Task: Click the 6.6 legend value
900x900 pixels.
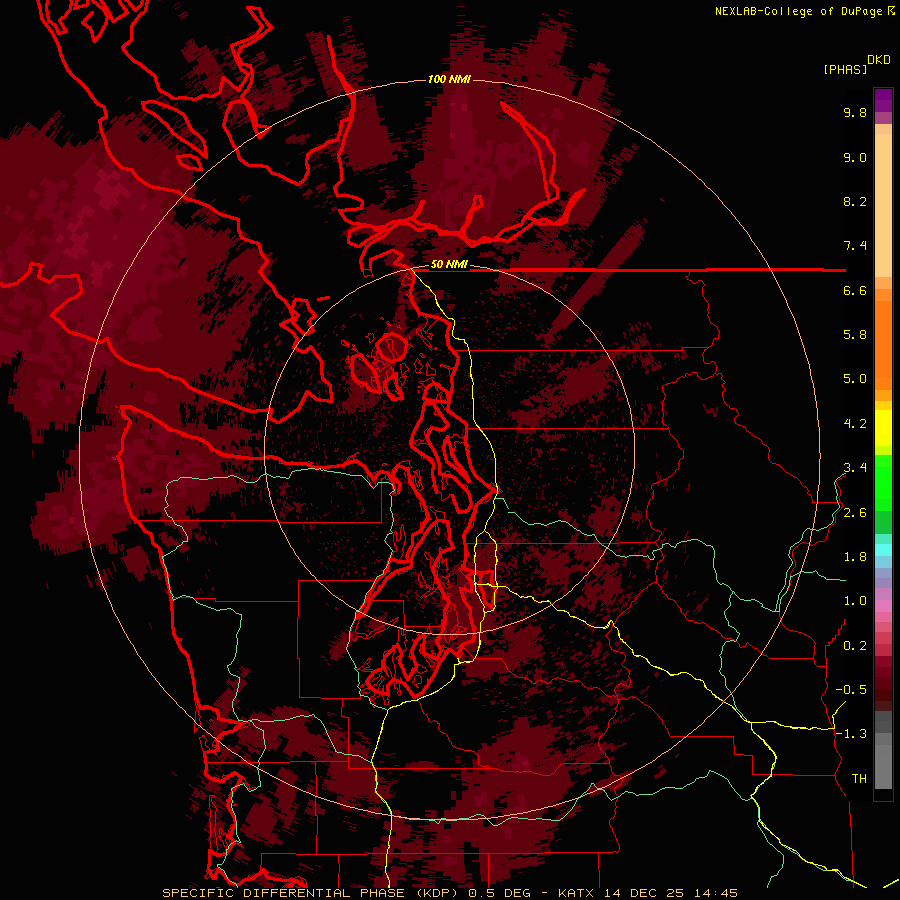Action: [x=855, y=290]
